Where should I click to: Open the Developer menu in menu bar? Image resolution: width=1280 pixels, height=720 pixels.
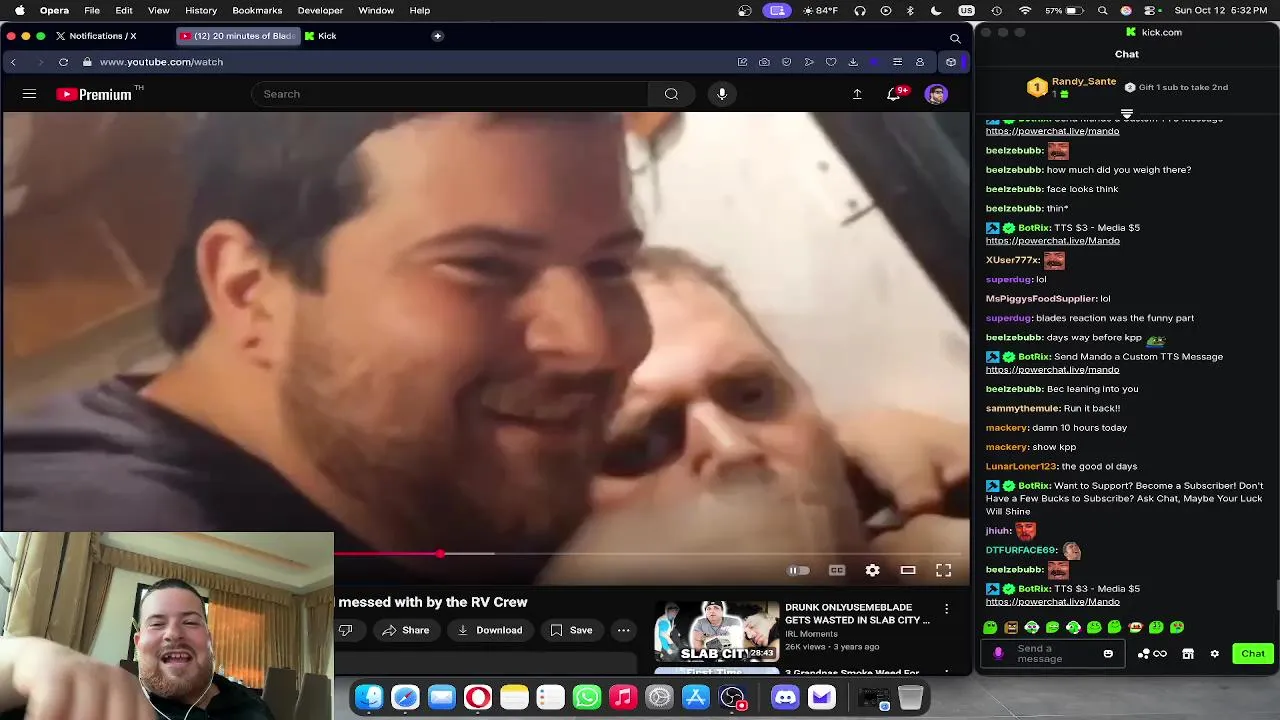(320, 10)
